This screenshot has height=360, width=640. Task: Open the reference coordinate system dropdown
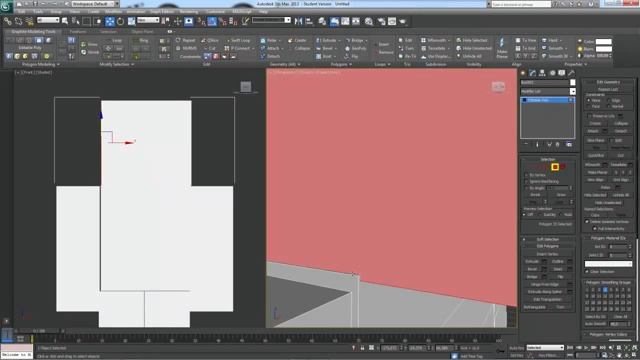point(148,20)
